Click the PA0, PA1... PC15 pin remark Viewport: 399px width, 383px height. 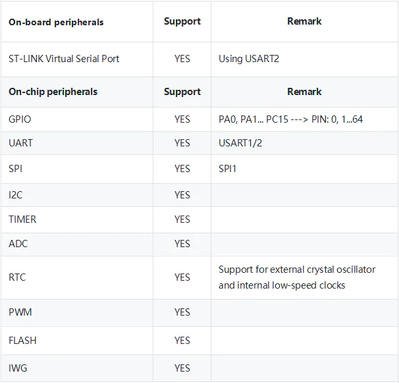click(x=291, y=119)
